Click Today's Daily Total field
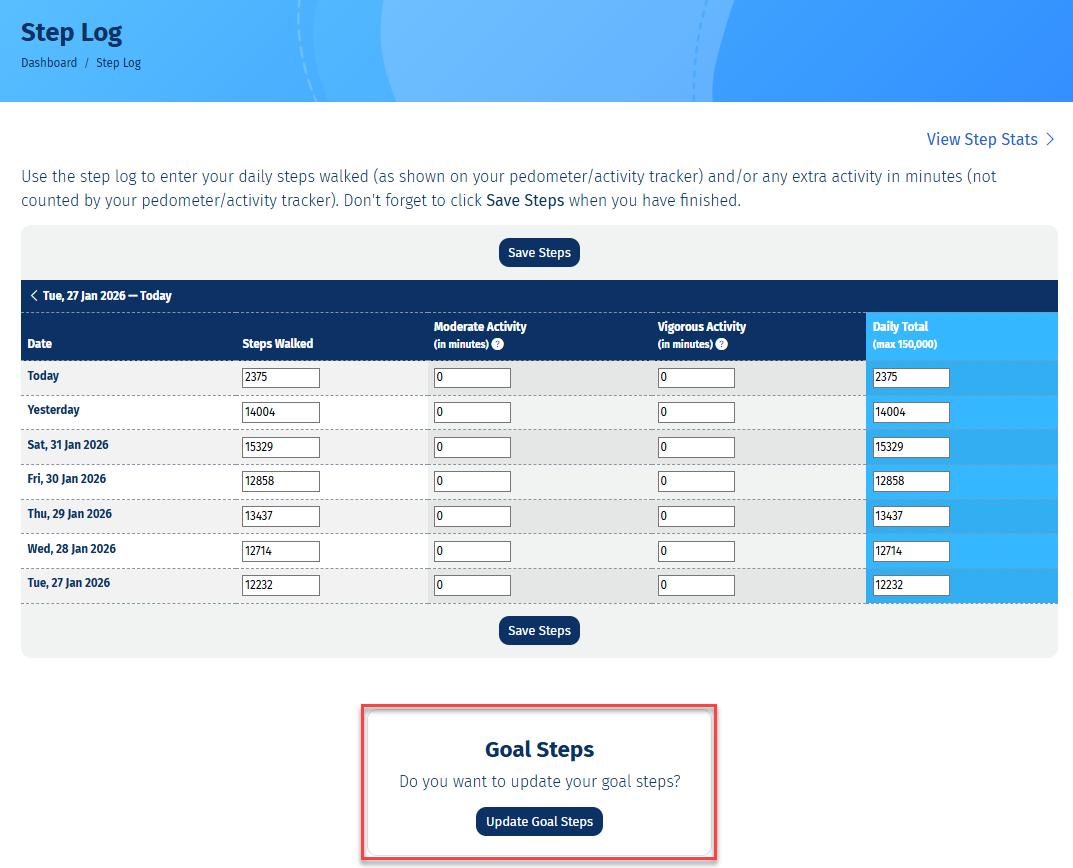1073x868 pixels. pos(910,378)
